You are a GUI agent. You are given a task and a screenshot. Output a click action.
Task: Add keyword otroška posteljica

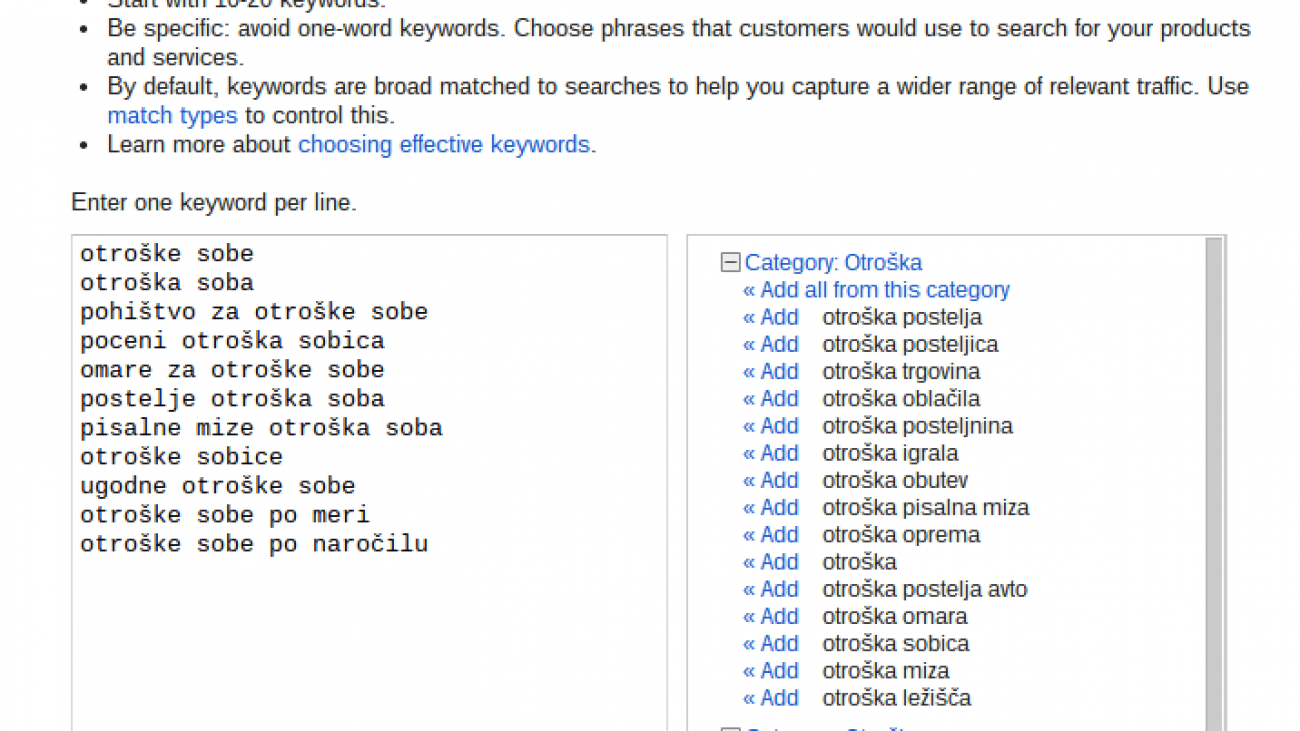771,344
